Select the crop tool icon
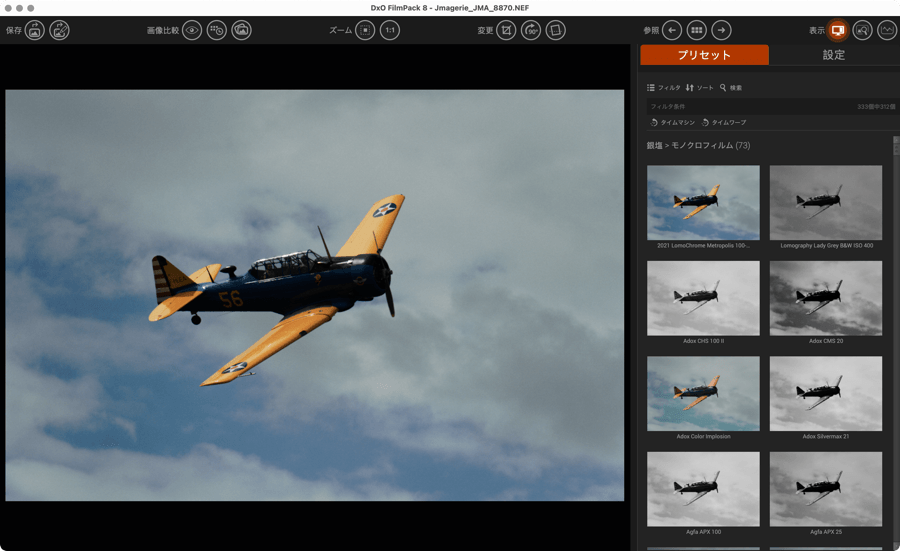Image resolution: width=900 pixels, height=551 pixels. pyautogui.click(x=507, y=31)
